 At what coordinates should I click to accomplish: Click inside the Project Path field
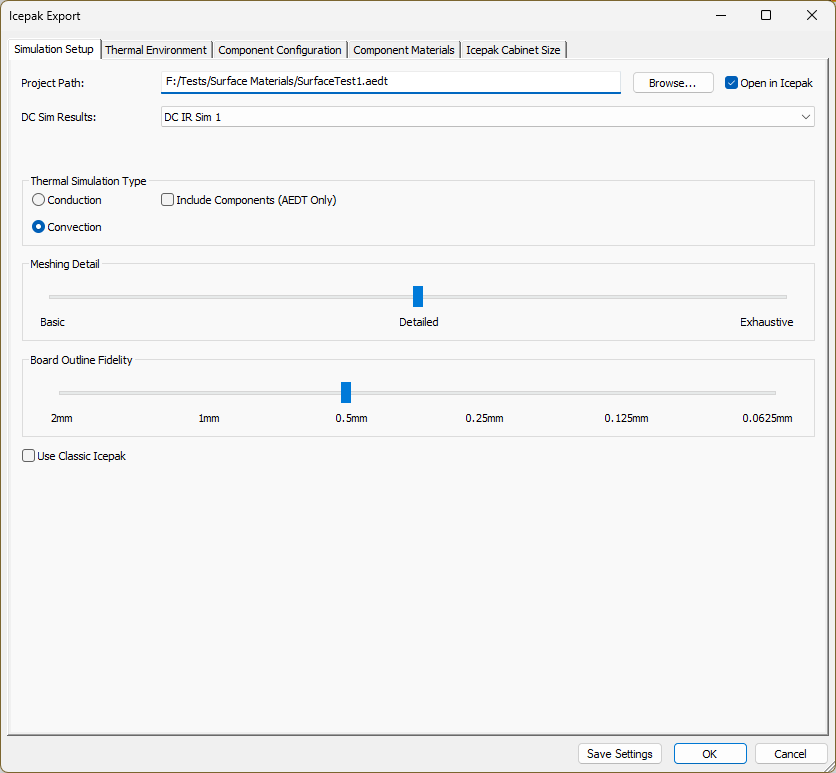[390, 82]
